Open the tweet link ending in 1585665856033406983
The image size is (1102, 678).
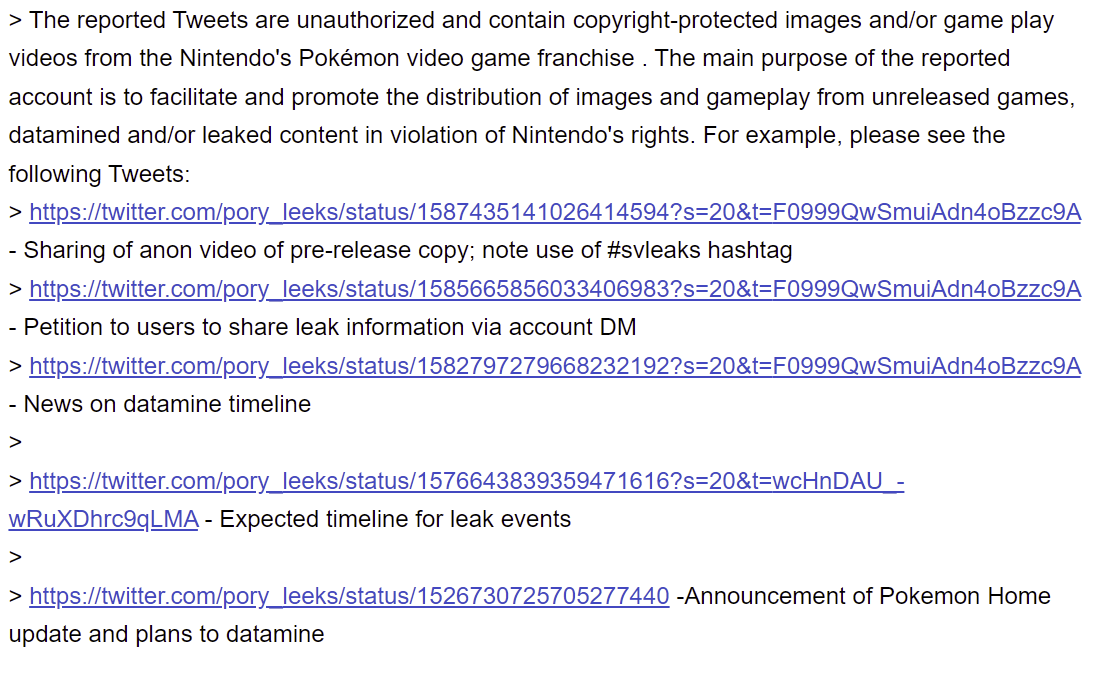pos(555,289)
